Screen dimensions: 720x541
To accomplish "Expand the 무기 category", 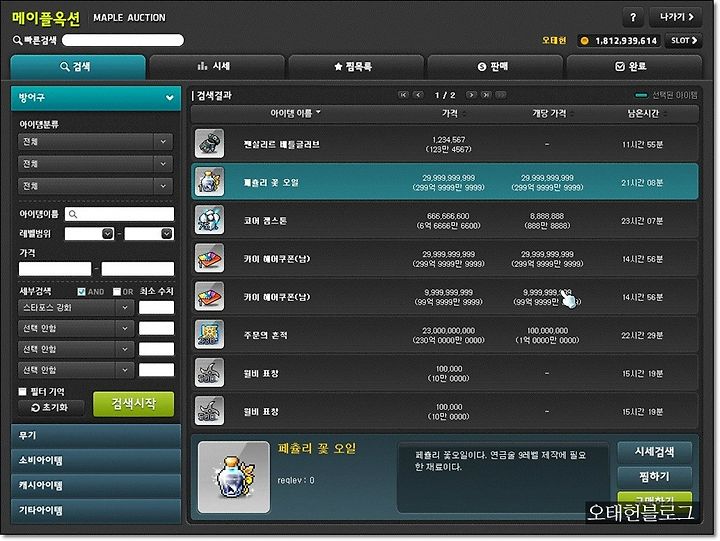I will 96,435.
